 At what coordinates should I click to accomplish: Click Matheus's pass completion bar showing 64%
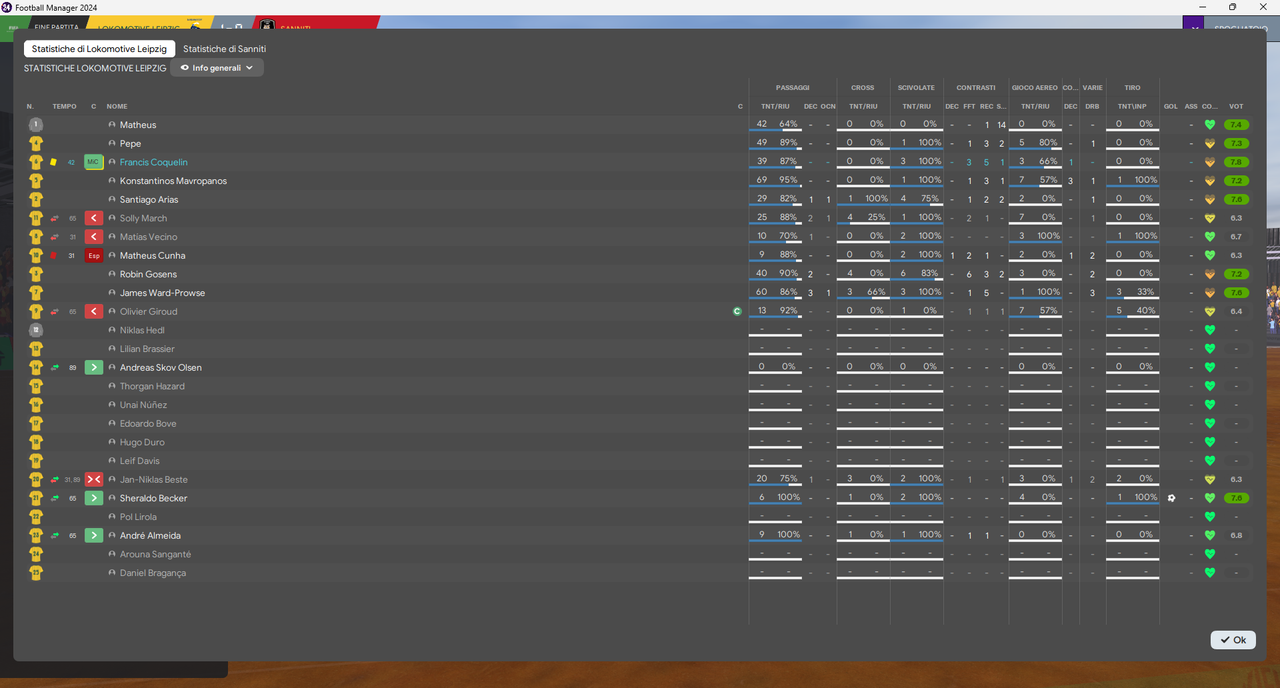click(x=775, y=131)
